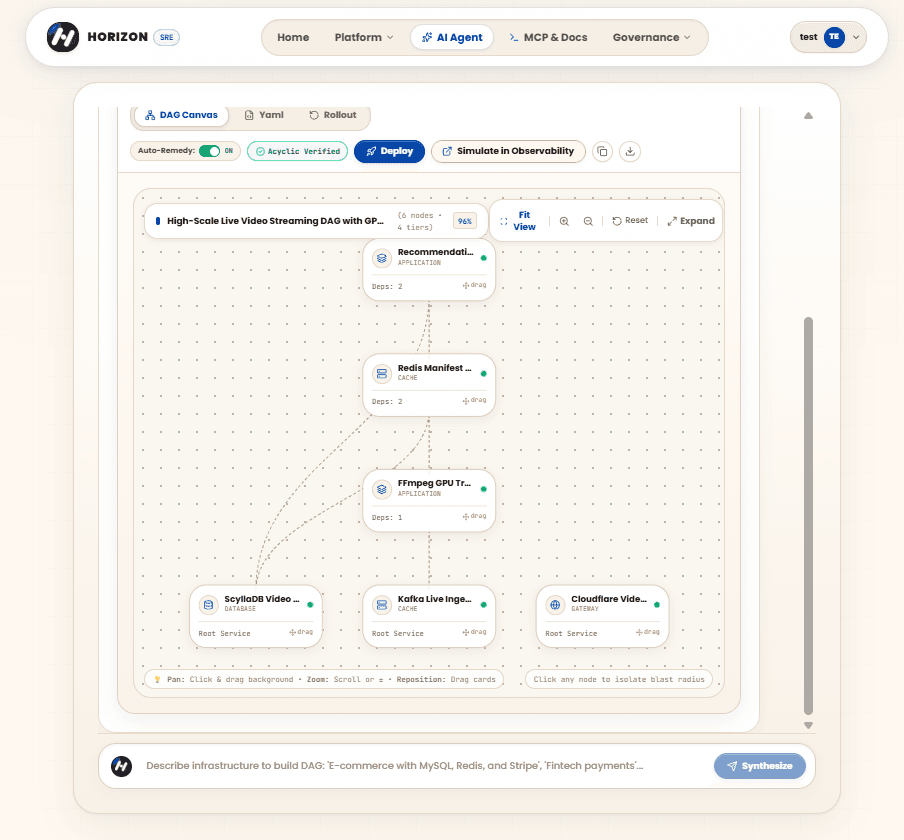904x840 pixels.
Task: Click the High-Scale Live Video Streaming DAG title
Action: (x=275, y=221)
